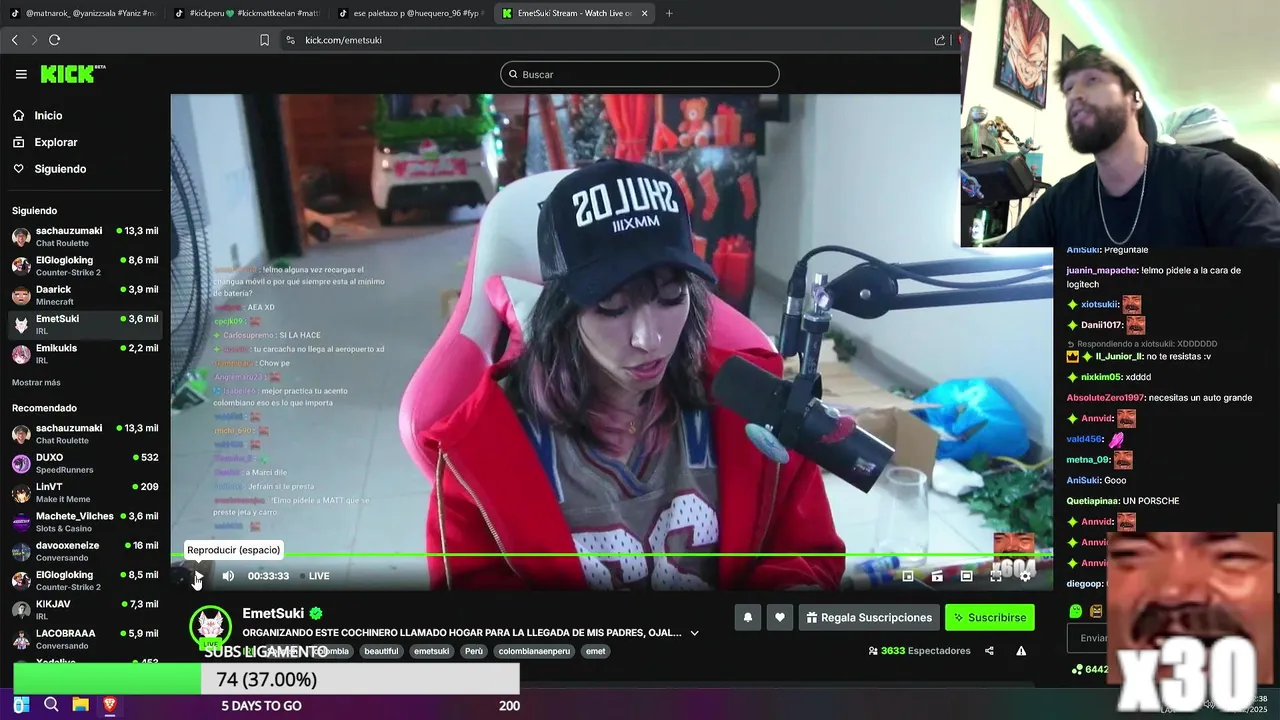Click Regala Suscripciones button
This screenshot has width=1280, height=720.
[868, 618]
